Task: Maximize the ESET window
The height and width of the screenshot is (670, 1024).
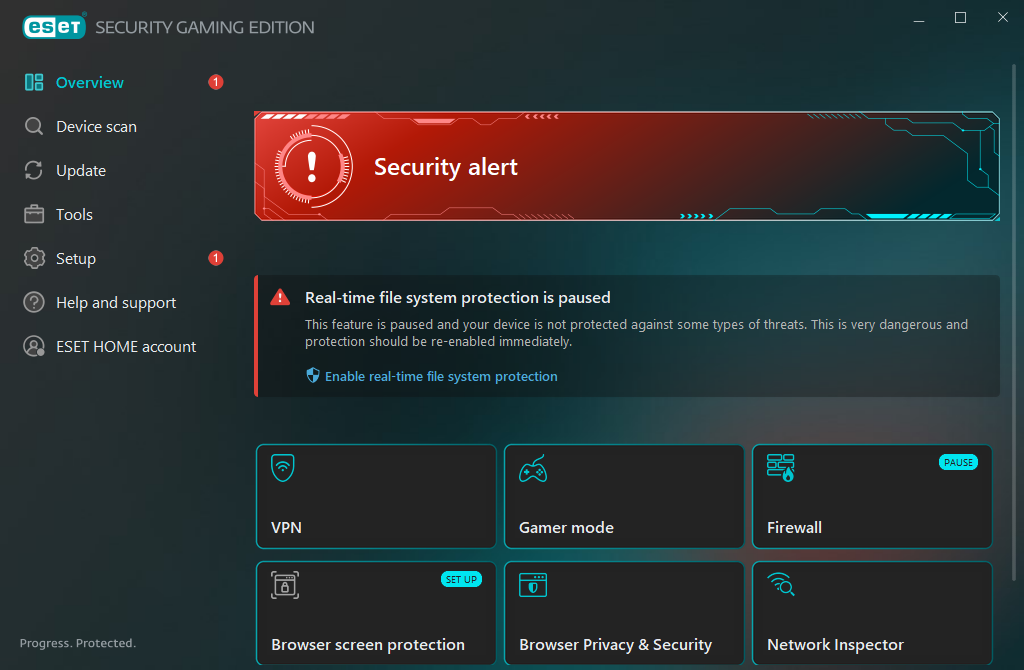Action: click(x=961, y=18)
